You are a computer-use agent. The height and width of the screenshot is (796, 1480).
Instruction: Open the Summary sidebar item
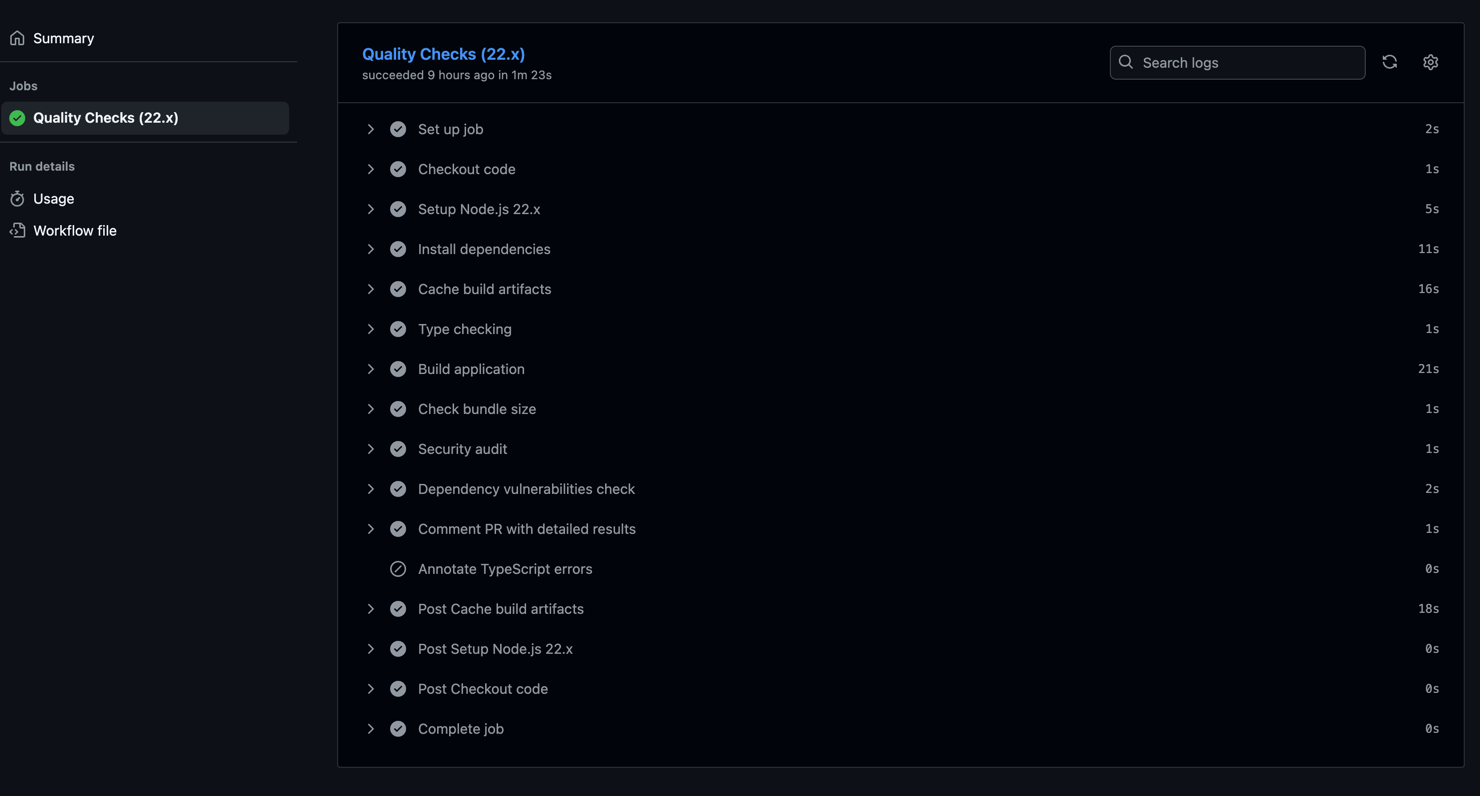tap(63, 38)
